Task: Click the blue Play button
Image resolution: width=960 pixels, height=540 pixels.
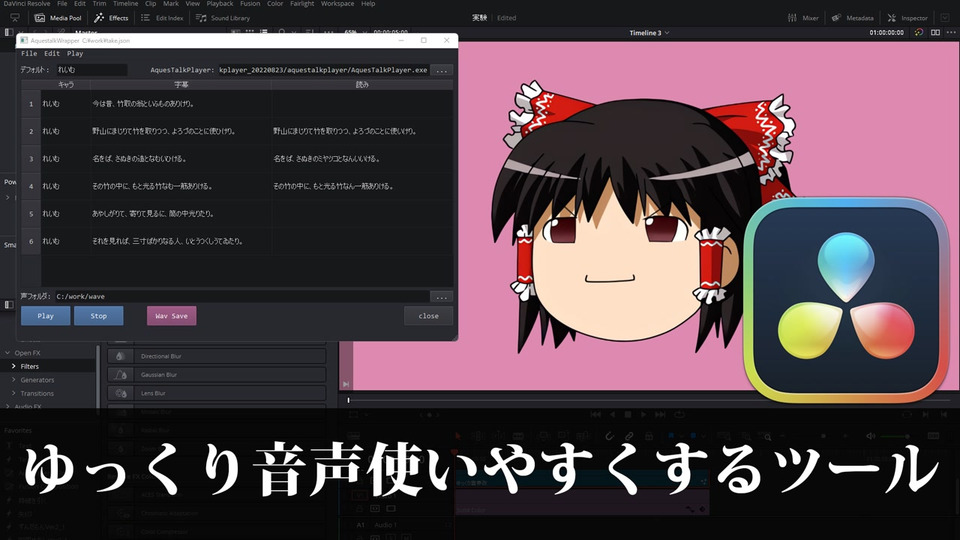Action: coord(45,316)
